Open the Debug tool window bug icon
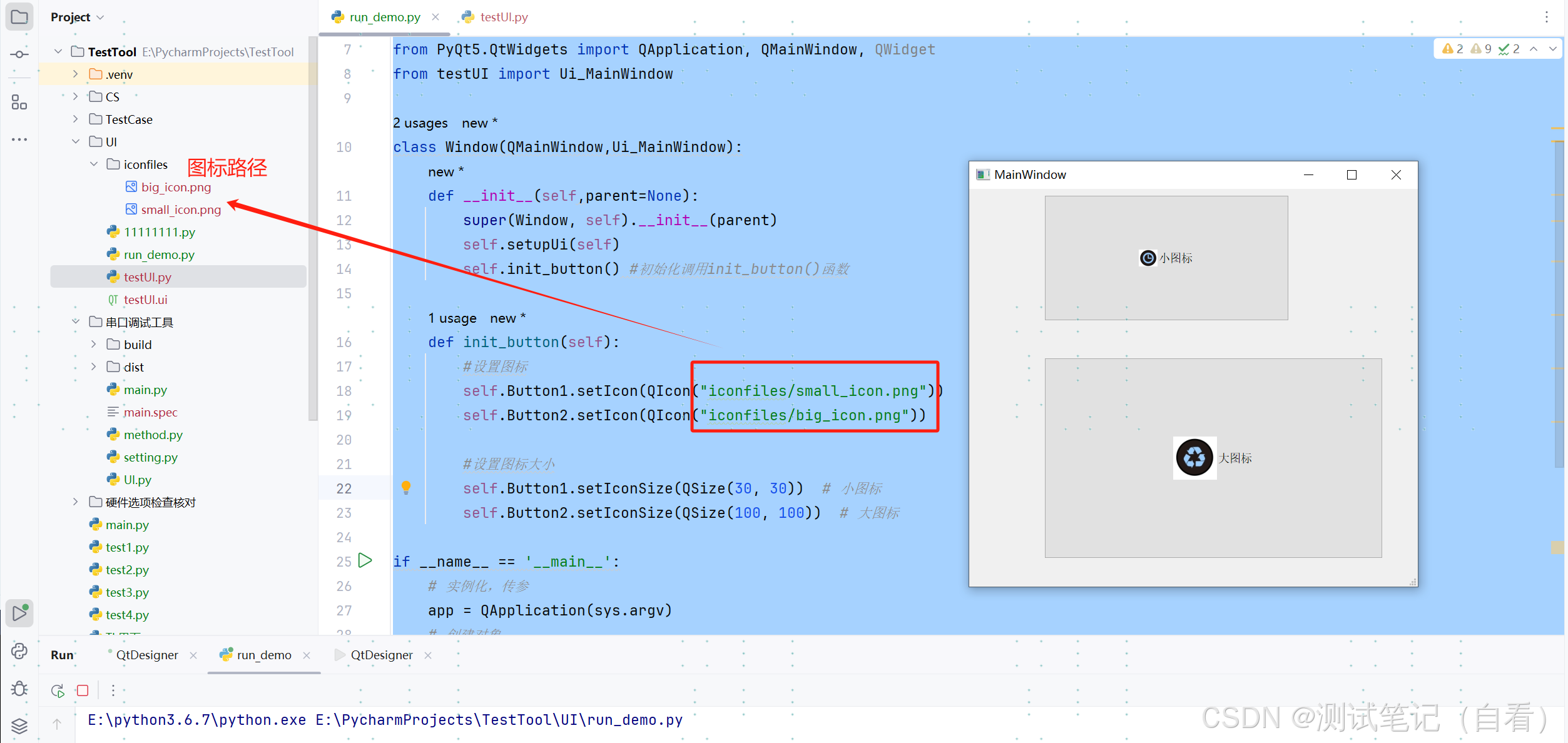Viewport: 1568px width, 743px height. tap(19, 689)
